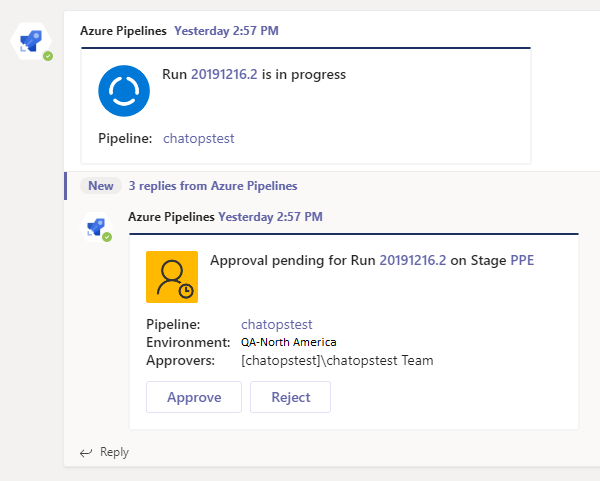Viewport: 600px width, 481px height.
Task: Click the yellow approval pending user icon
Action: 172,277
